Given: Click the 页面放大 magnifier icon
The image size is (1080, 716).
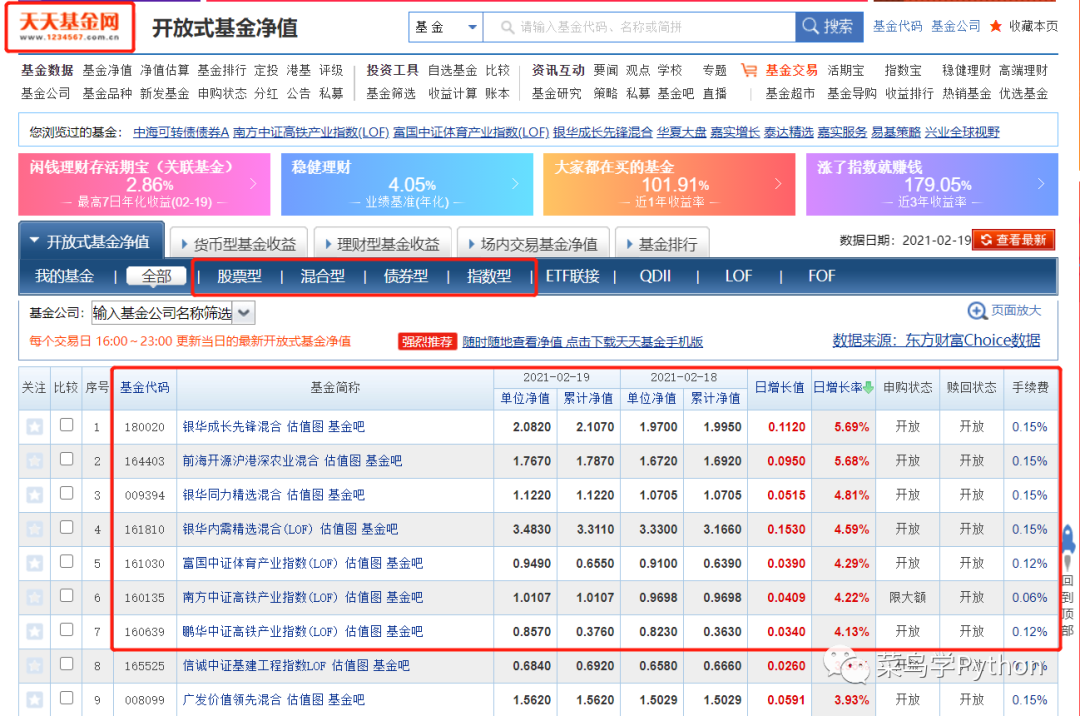Looking at the screenshot, I should [x=977, y=311].
